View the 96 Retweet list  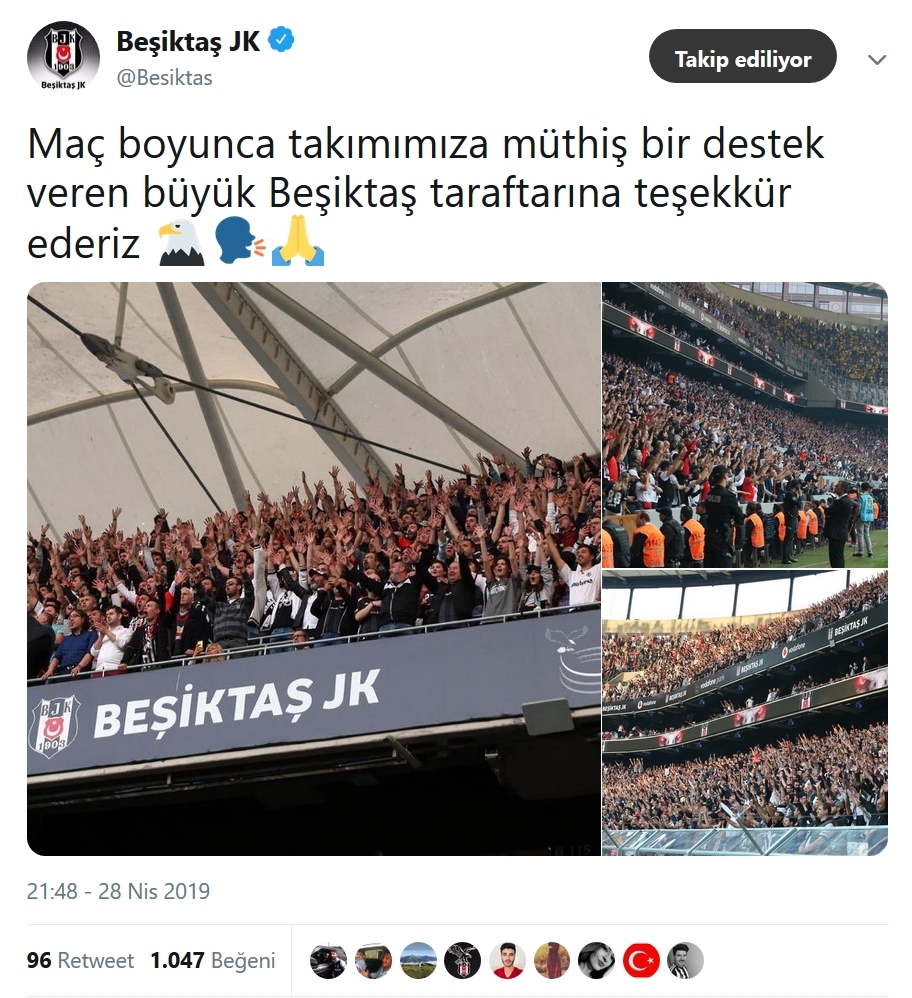(x=80, y=960)
